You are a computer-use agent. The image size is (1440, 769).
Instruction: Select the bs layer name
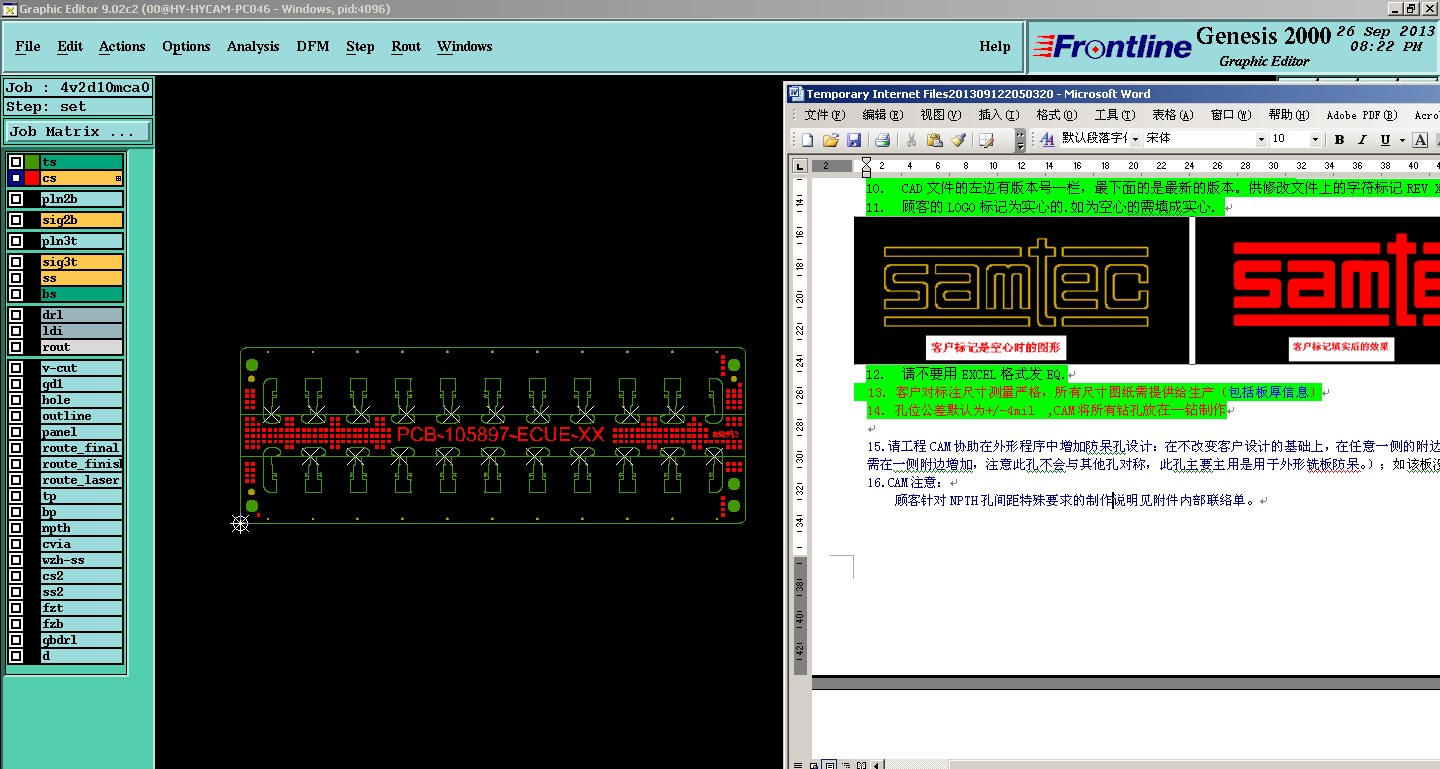pos(82,294)
